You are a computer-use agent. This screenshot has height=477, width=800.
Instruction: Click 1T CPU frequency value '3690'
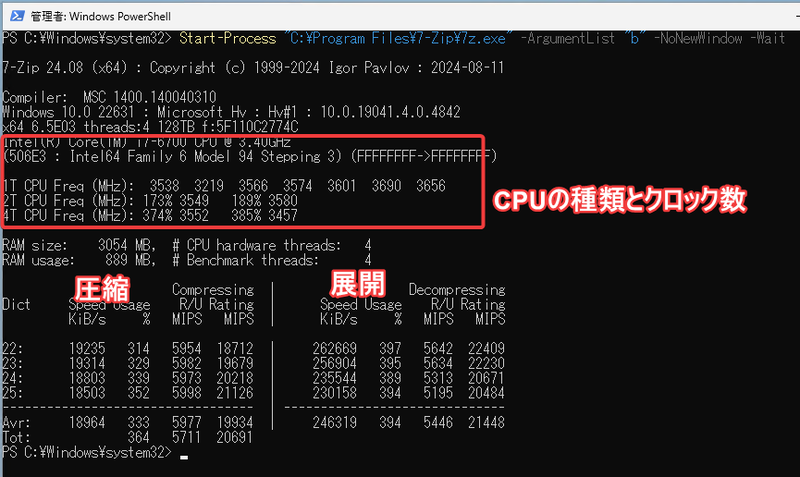(x=386, y=186)
